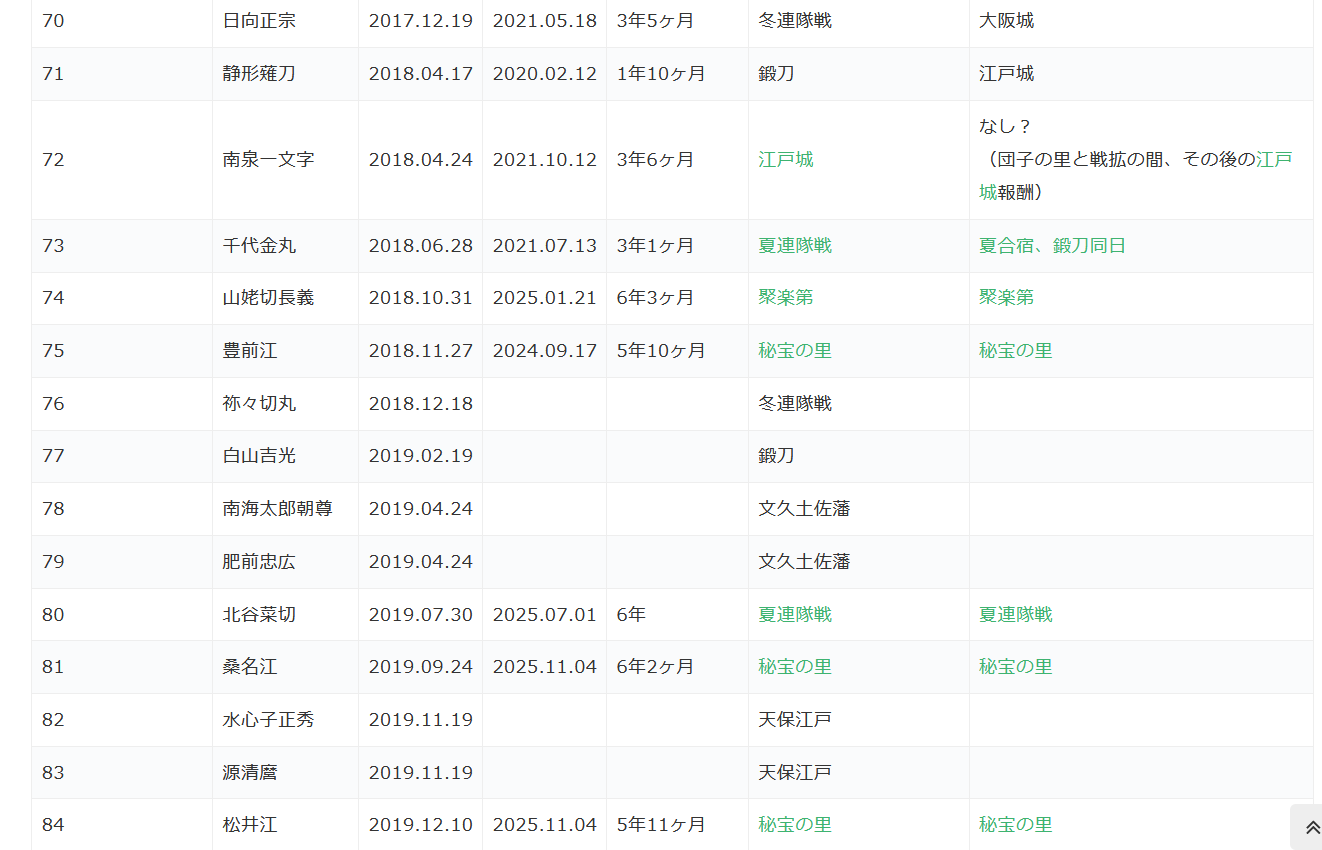This screenshot has height=850, width=1322.
Task: Click the first 秘宝の里 link in the 豊前江 row
Action: [794, 351]
